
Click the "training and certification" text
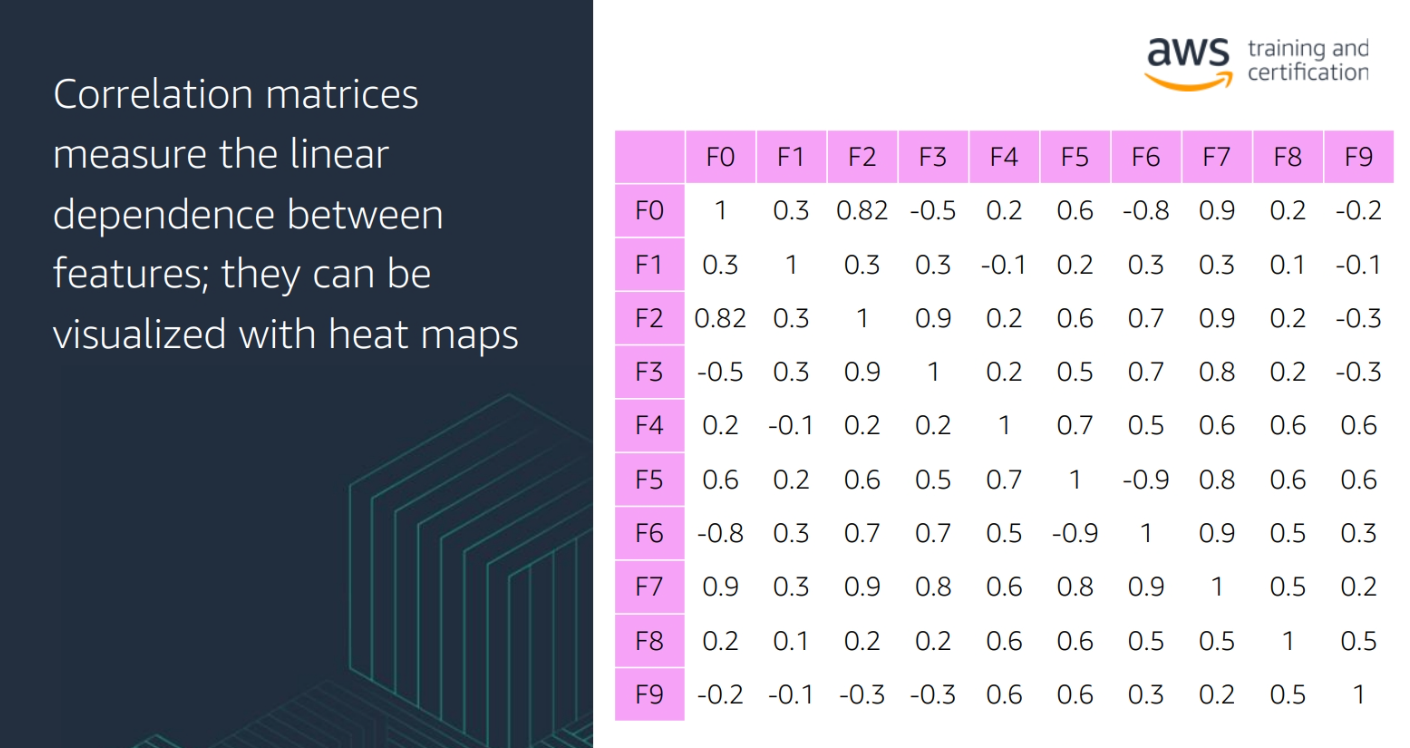1307,61
